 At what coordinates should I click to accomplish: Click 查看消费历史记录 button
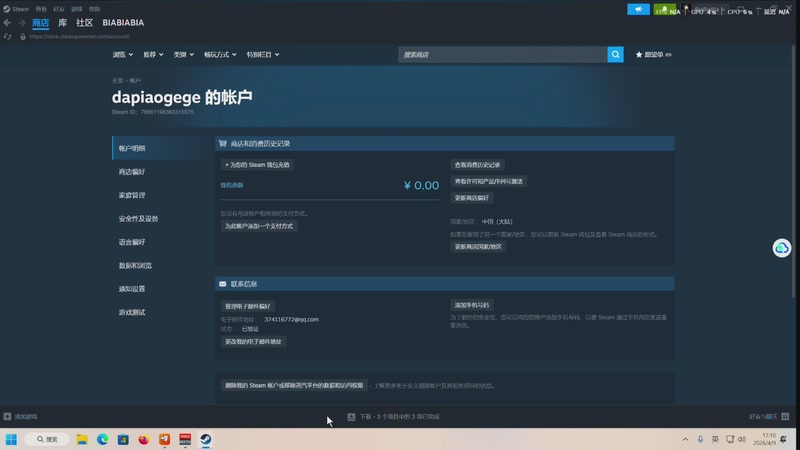[x=478, y=165]
